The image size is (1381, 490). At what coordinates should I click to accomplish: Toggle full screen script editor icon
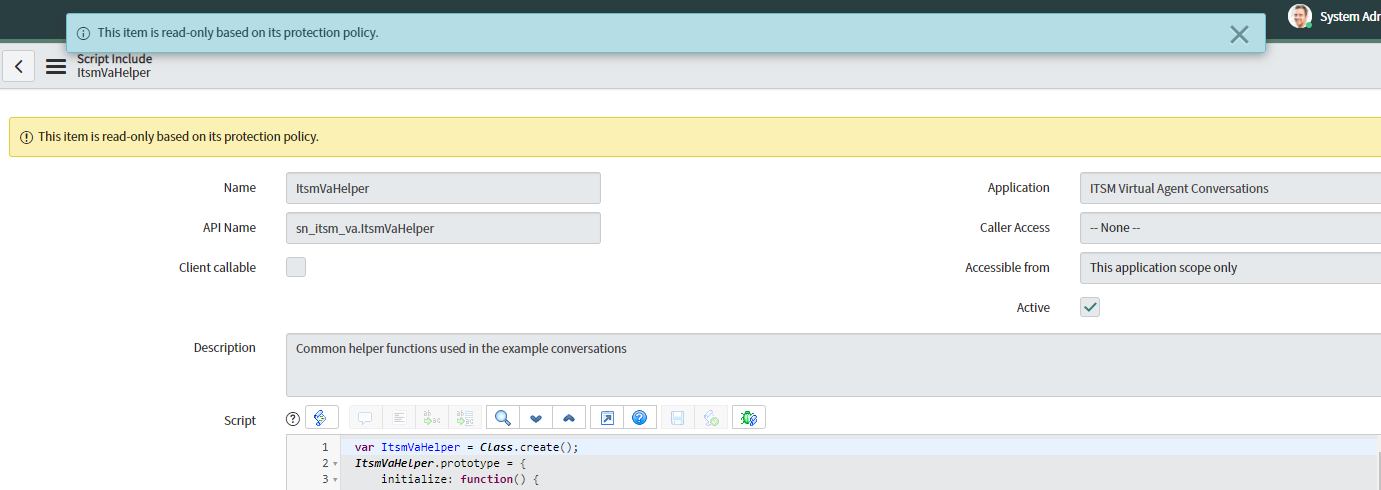[607, 418]
